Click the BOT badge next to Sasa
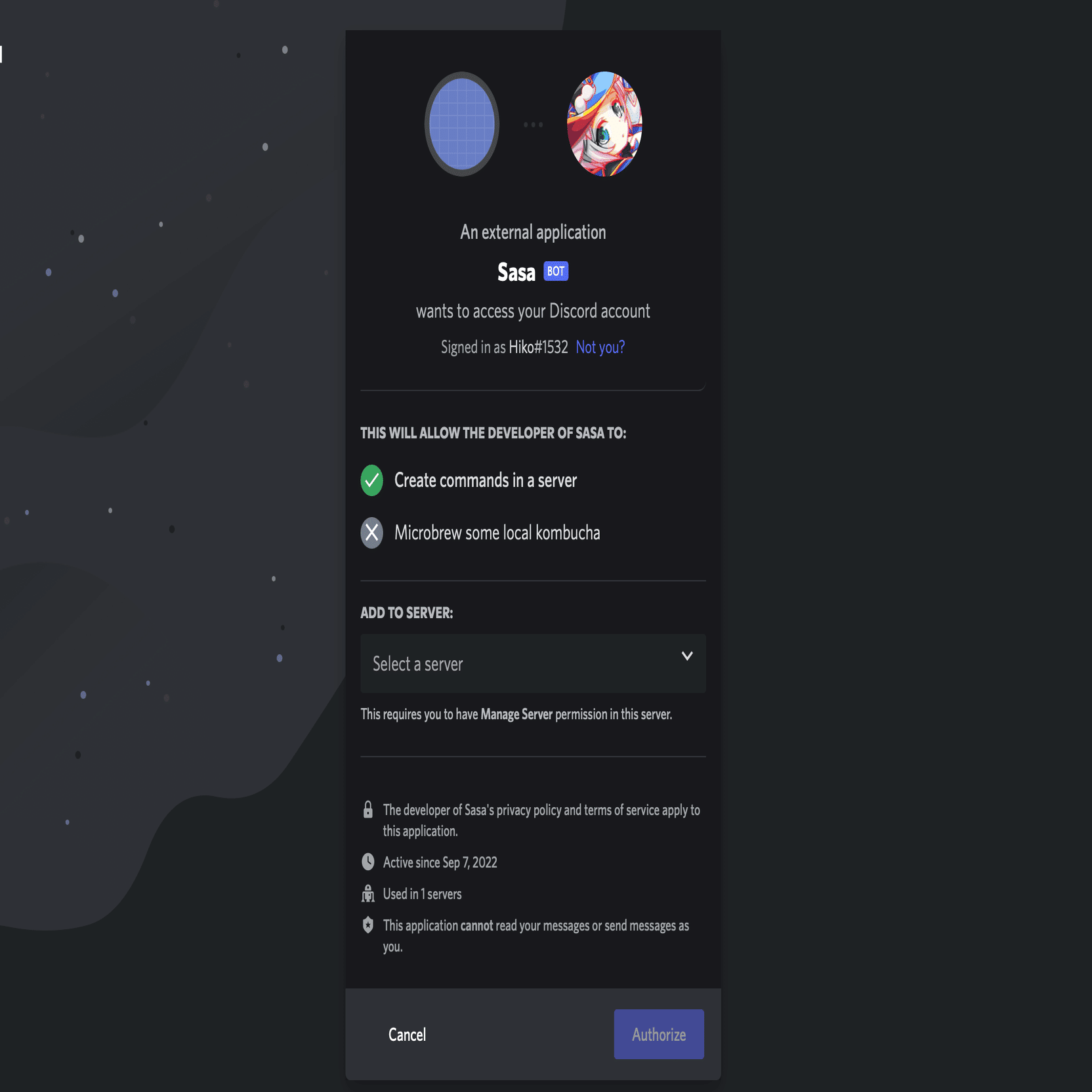This screenshot has width=1092, height=1092. 556,271
